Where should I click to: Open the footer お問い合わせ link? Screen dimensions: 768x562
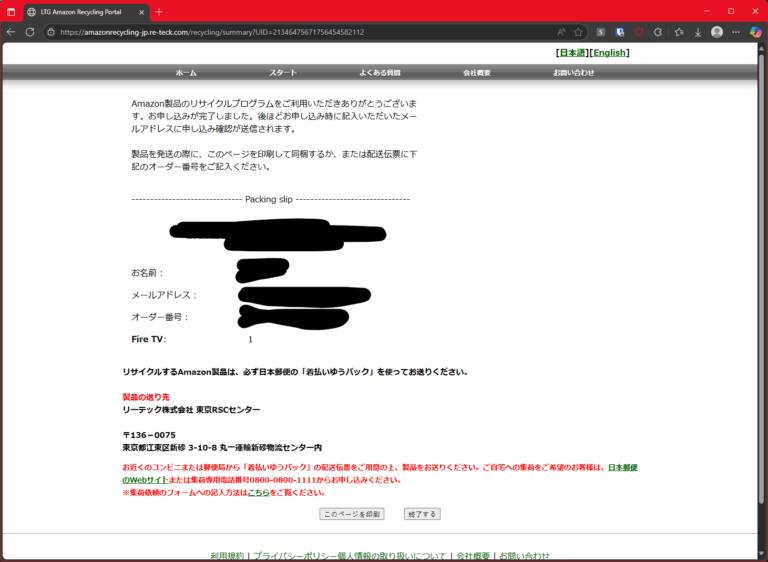coord(525,556)
